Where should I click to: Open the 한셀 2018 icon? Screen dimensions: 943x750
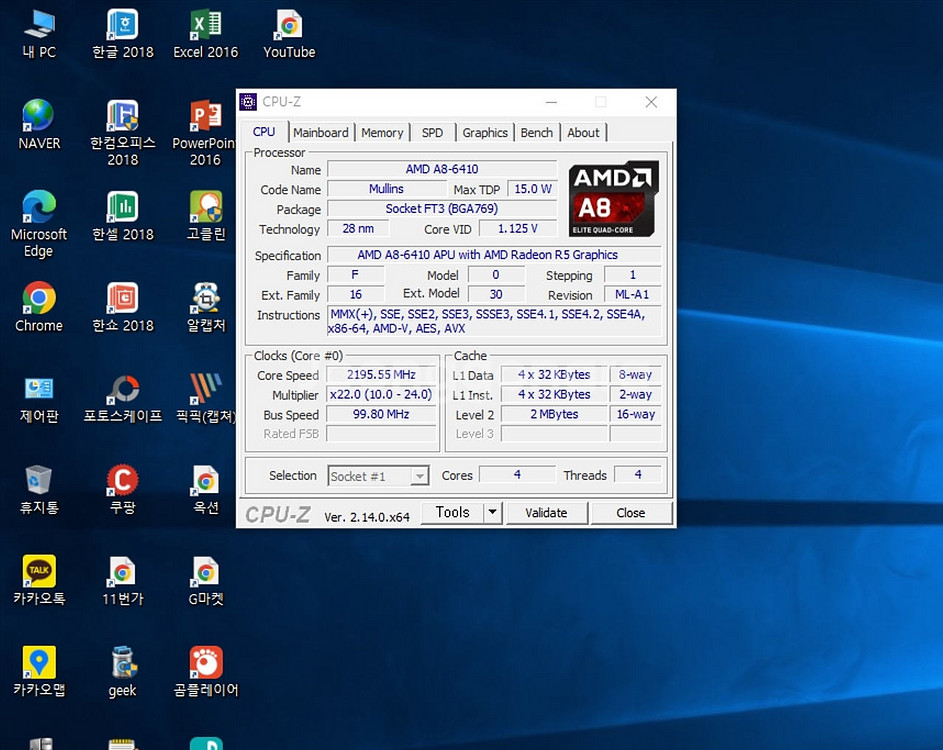[123, 216]
